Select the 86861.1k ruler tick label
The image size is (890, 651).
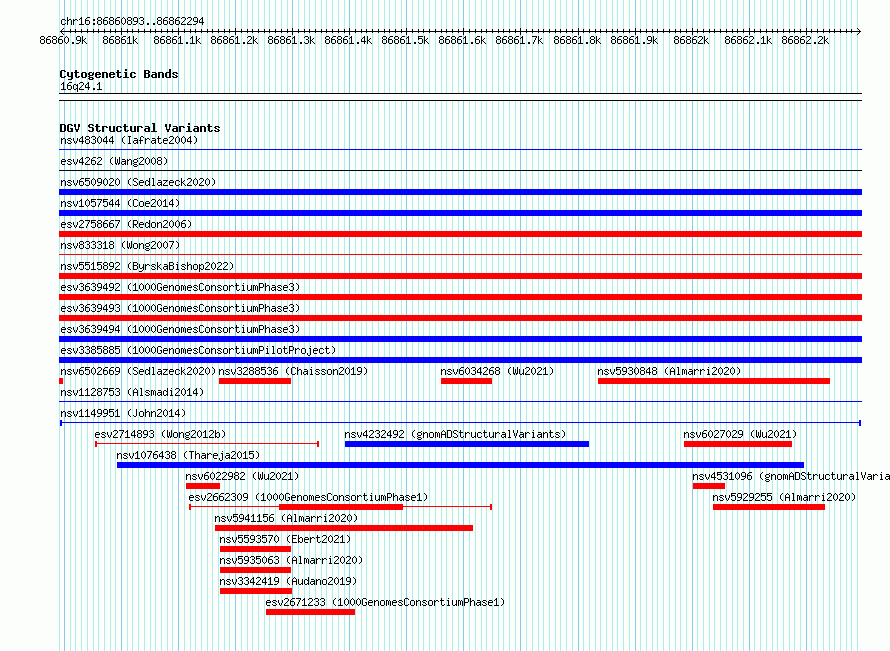coord(177,40)
